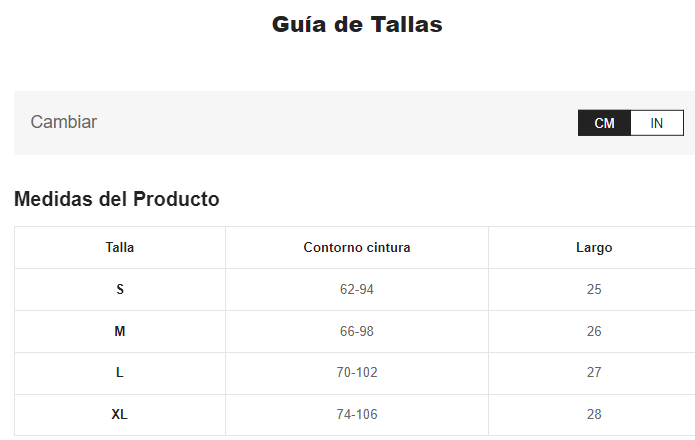Viewport: 695px width, 440px height.
Task: Click length value 27
Action: [x=594, y=372]
